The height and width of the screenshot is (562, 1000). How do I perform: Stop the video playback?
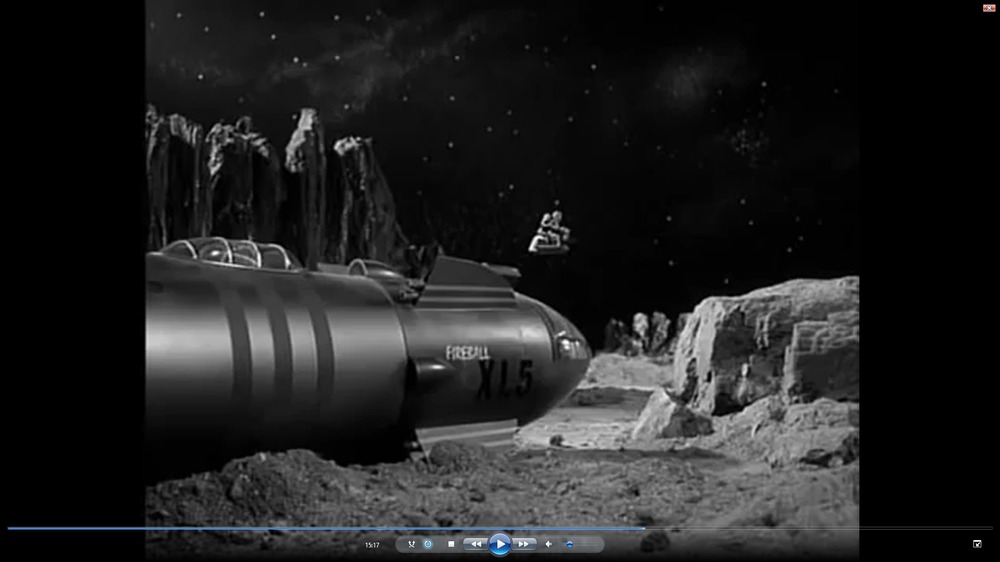(451, 544)
